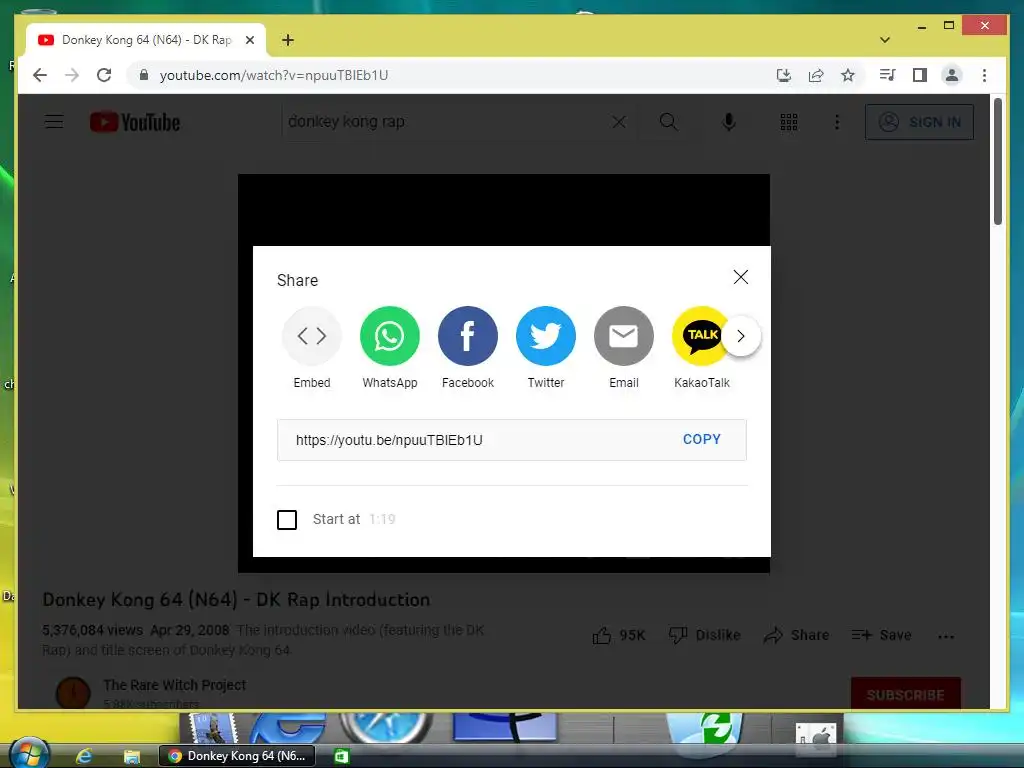1024x768 pixels.
Task: Like the video (95K)
Action: click(x=618, y=635)
